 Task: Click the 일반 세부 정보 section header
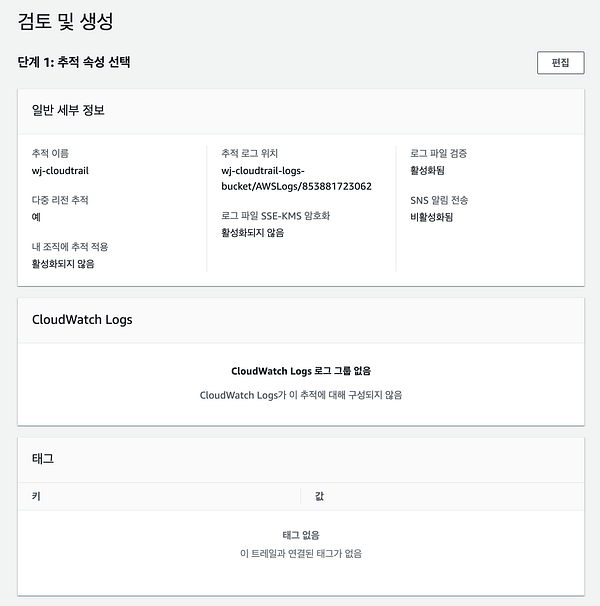click(x=68, y=110)
